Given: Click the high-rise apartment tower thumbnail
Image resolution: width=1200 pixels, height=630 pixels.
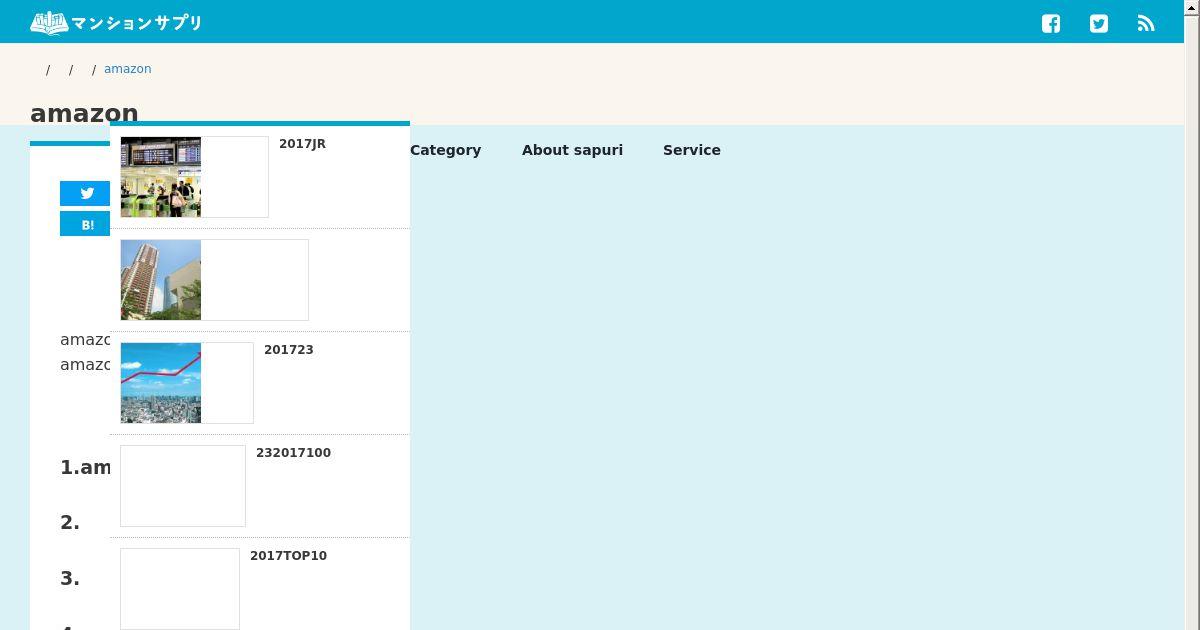Looking at the screenshot, I should coord(161,280).
